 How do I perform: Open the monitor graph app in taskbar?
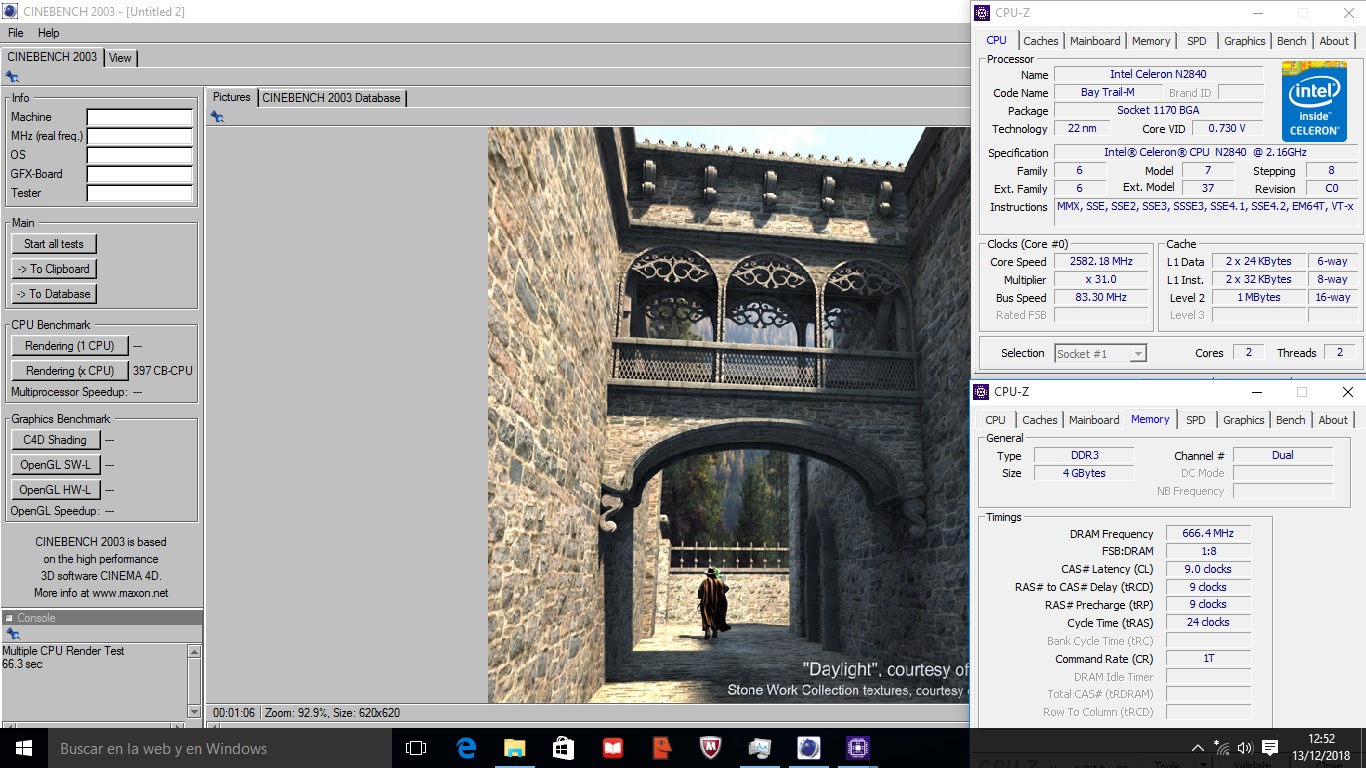pyautogui.click(x=760, y=748)
